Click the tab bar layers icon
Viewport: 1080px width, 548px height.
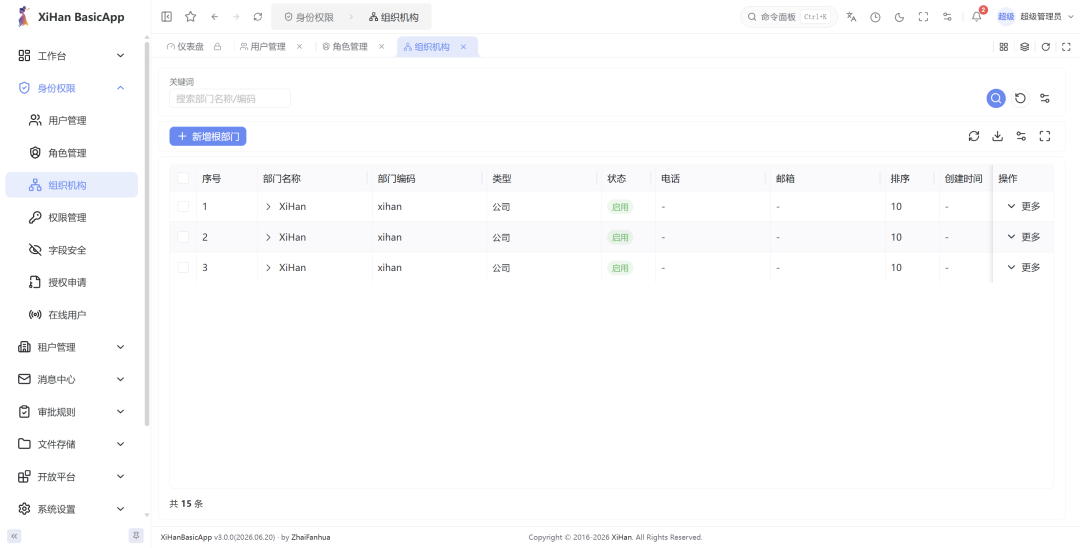click(x=1024, y=47)
